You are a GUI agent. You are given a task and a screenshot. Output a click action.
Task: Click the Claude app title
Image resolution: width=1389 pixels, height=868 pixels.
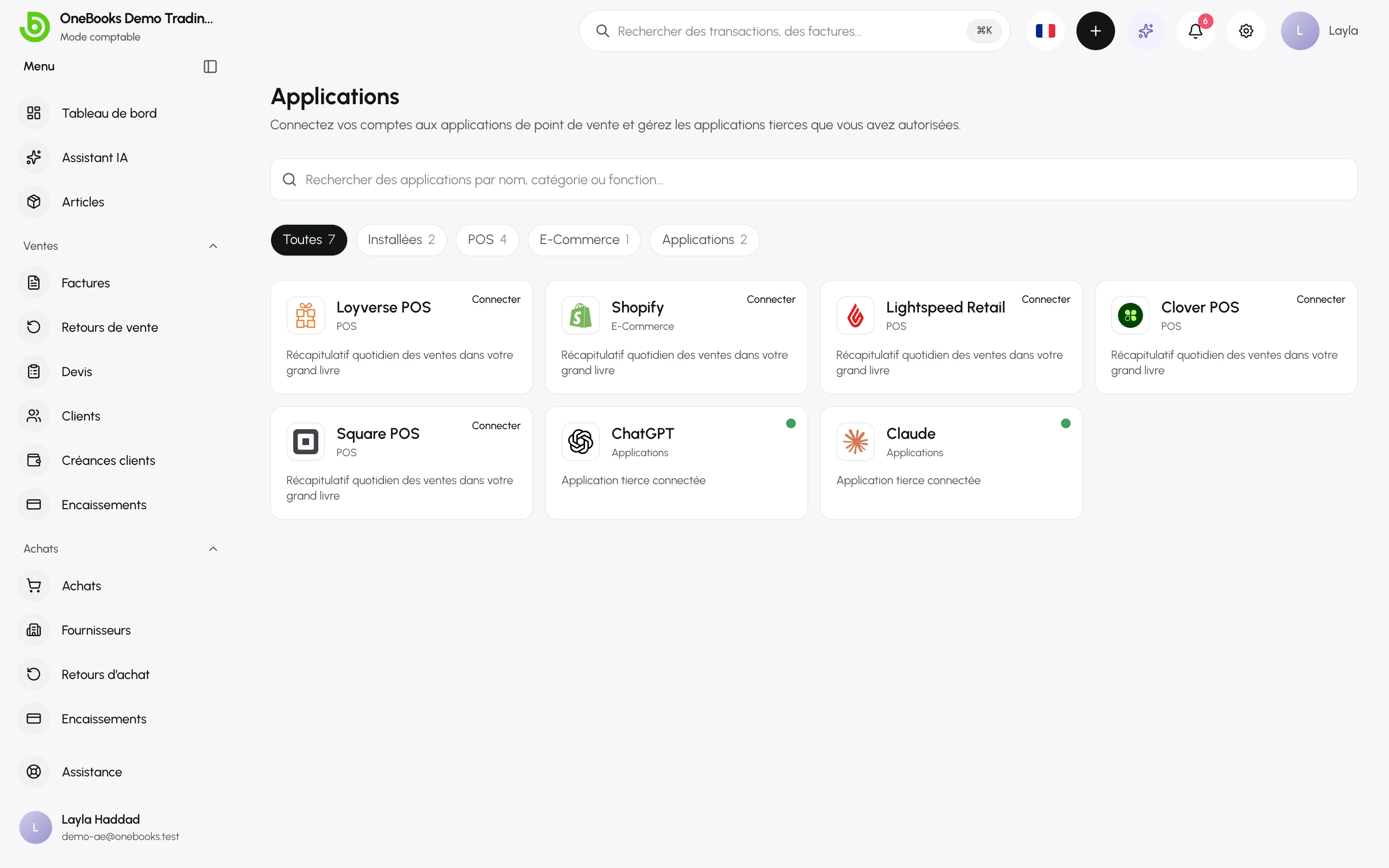tap(911, 434)
